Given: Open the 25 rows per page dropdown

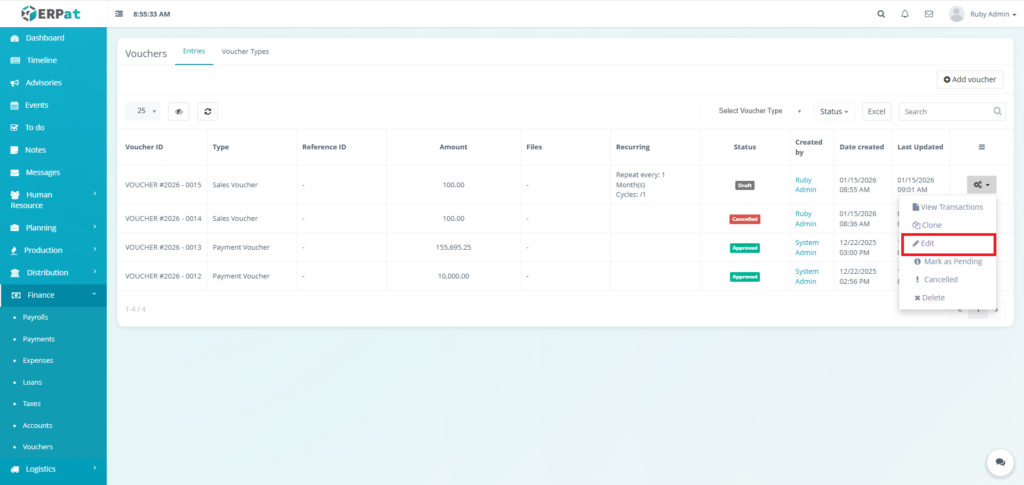Looking at the screenshot, I should coord(142,112).
